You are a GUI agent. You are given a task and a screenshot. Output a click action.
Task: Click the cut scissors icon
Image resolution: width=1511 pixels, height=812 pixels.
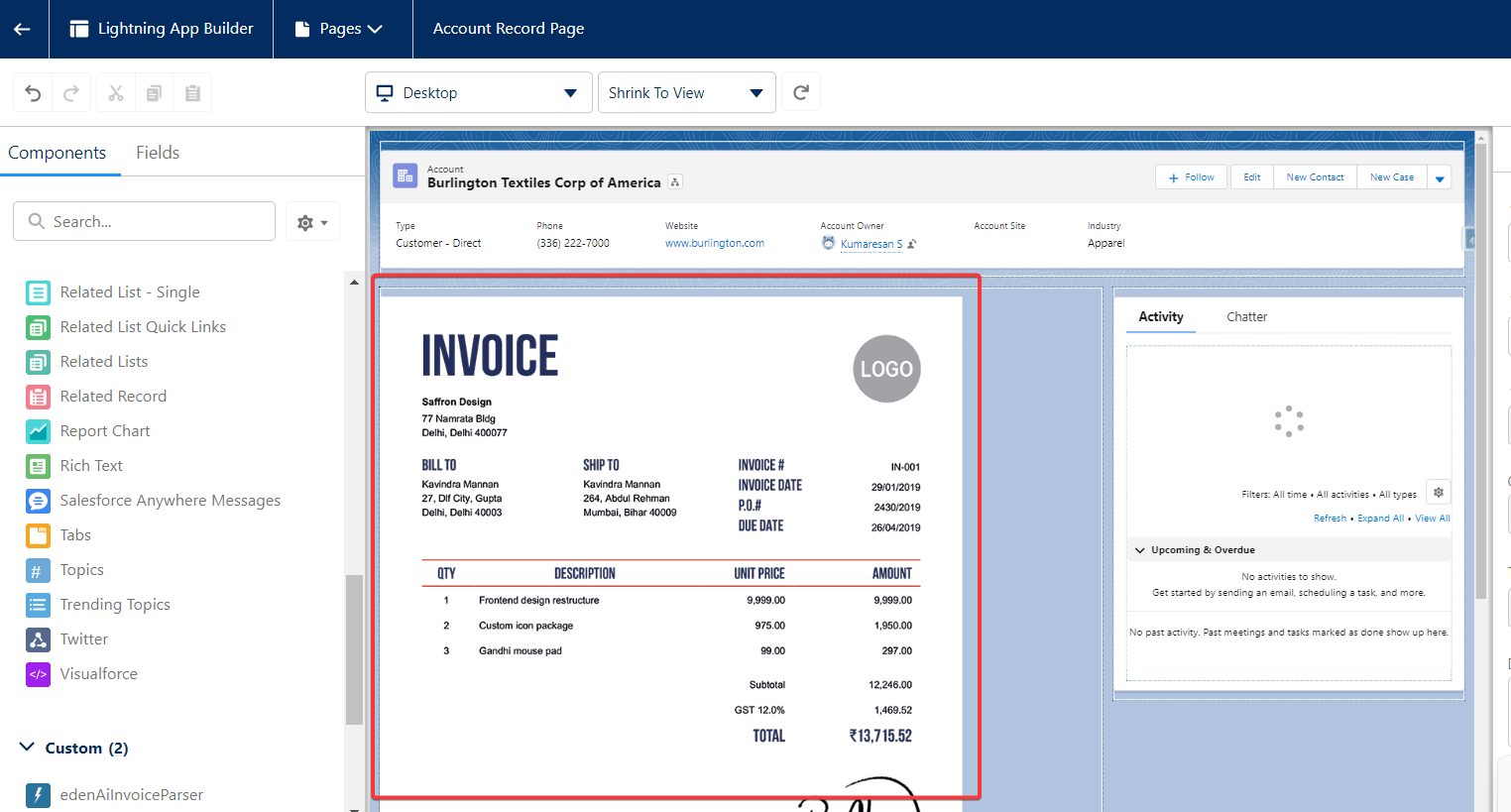point(116,93)
